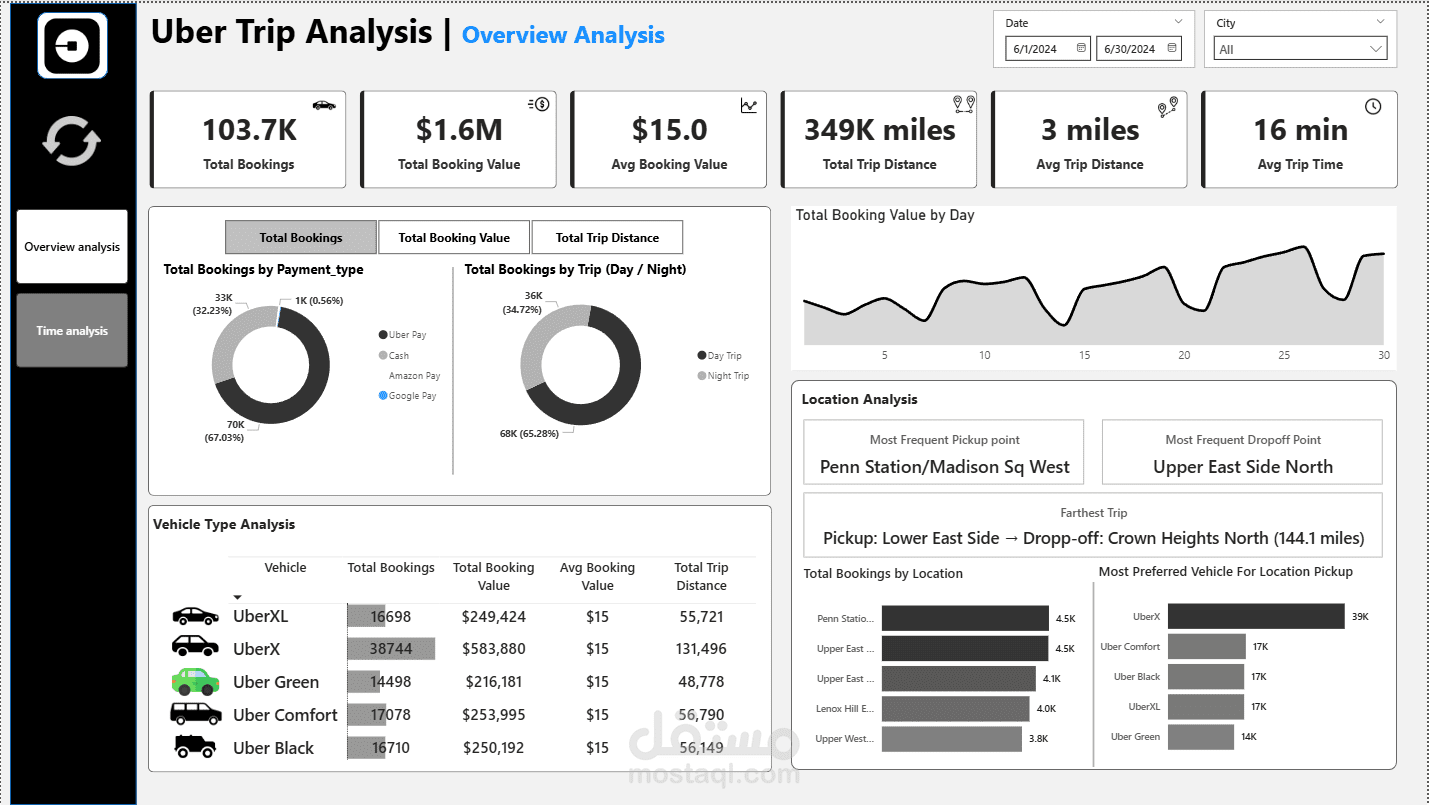
Task: Click the map pins icon on Total Trip Distance card
Action: coord(964,103)
